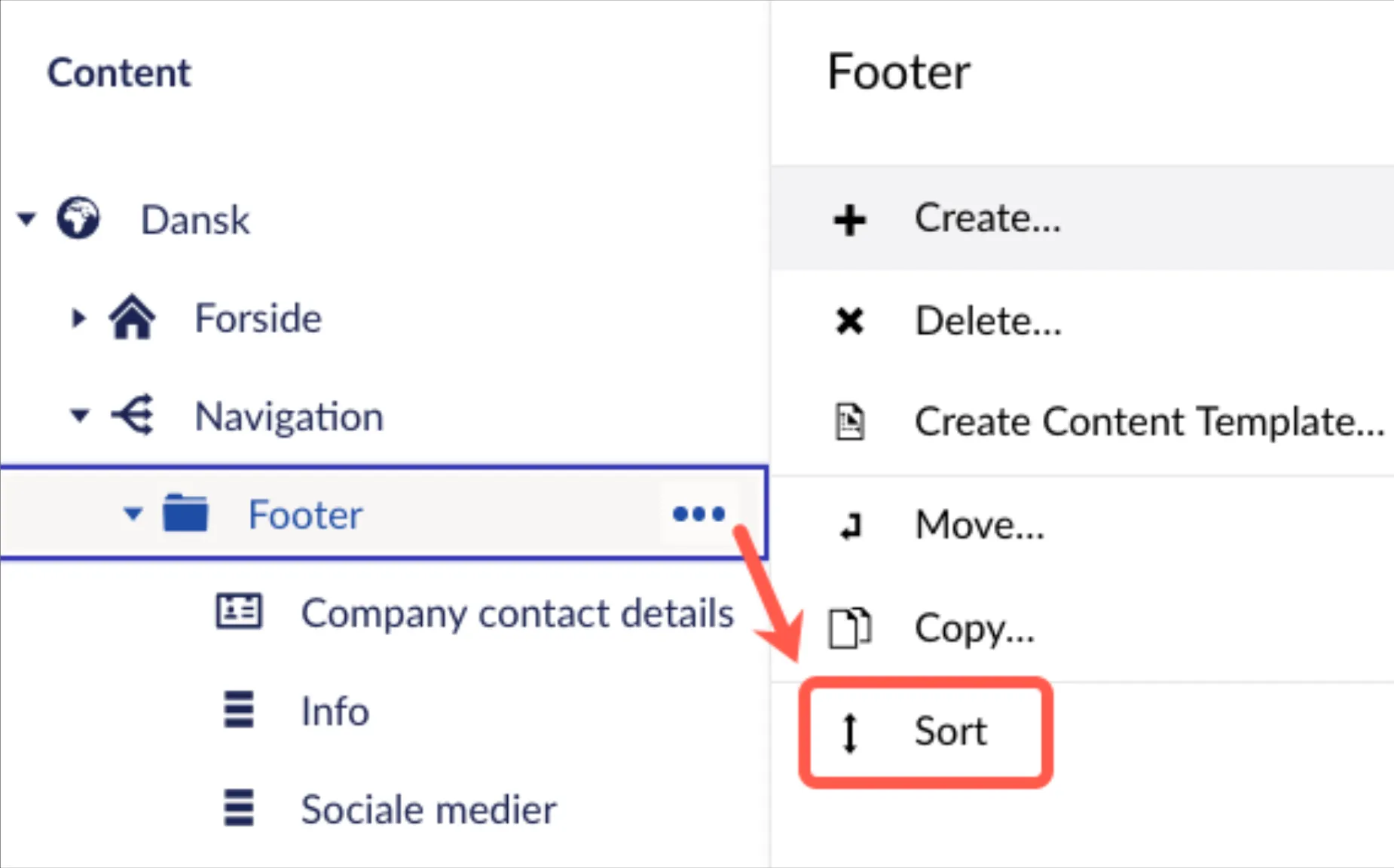The image size is (1394, 868).
Task: Click the vertical arrows Sort icon
Action: 850,732
